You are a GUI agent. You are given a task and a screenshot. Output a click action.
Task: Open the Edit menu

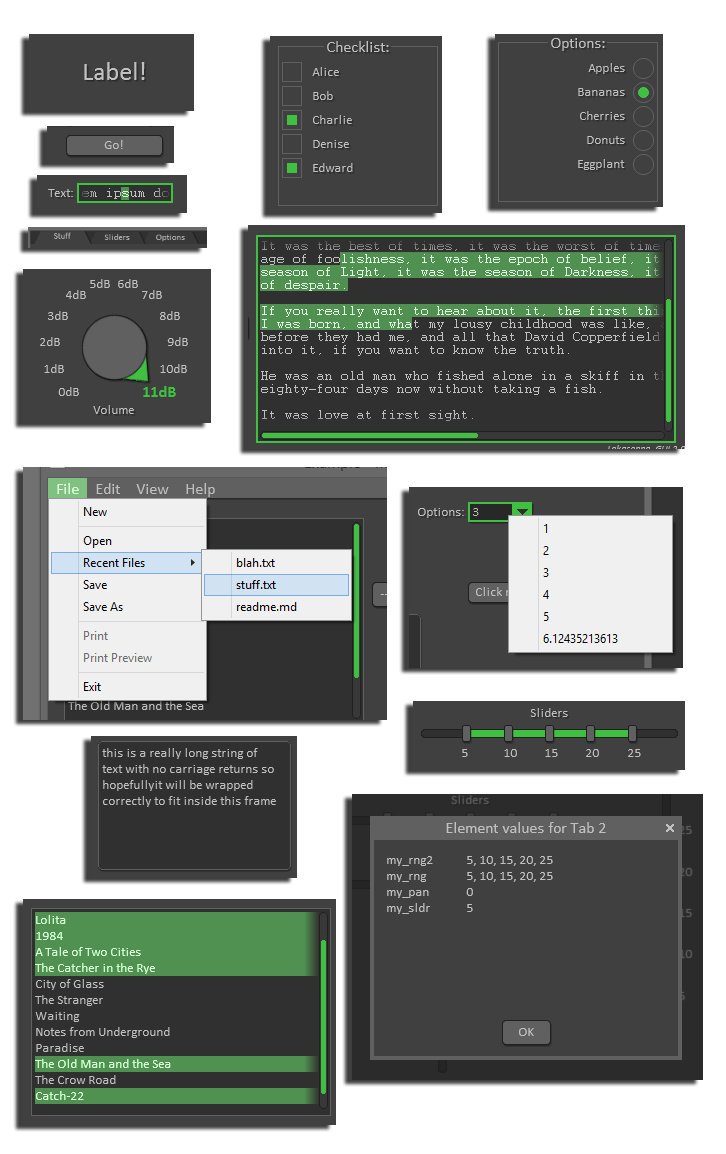(108, 489)
